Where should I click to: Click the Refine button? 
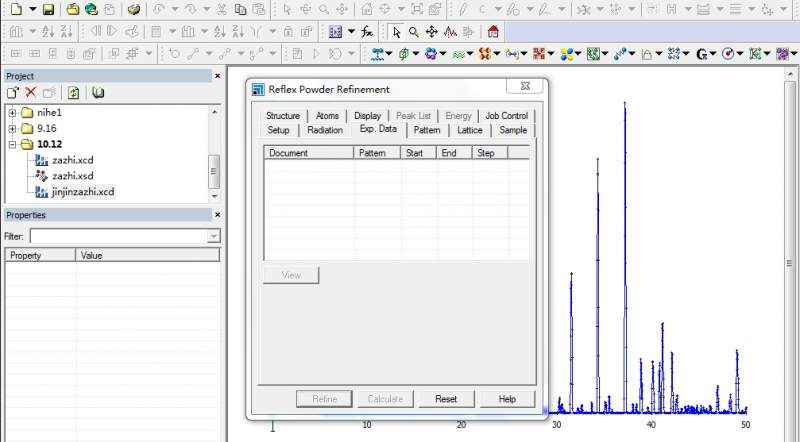(x=324, y=399)
